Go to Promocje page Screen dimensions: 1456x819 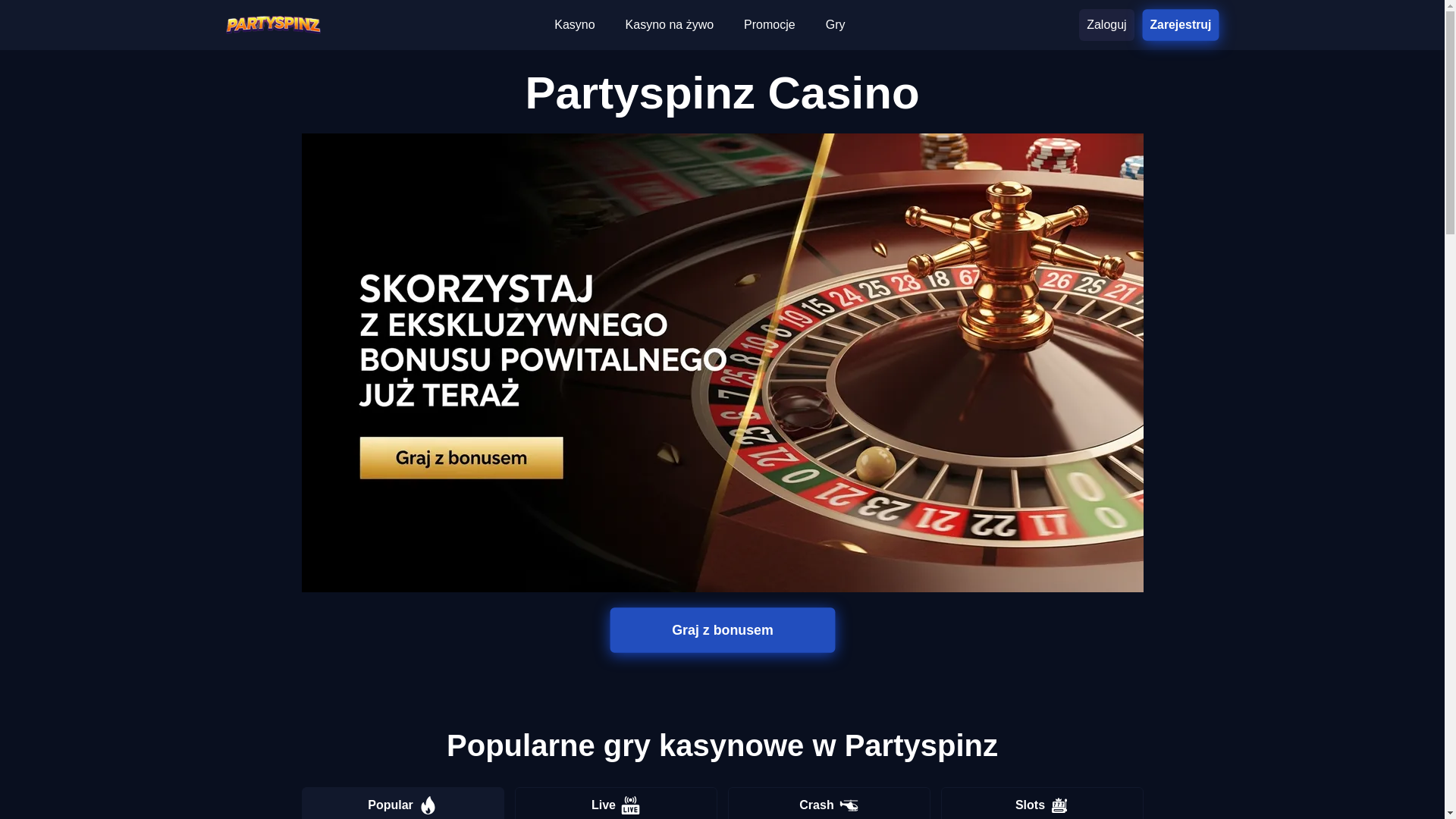click(769, 25)
